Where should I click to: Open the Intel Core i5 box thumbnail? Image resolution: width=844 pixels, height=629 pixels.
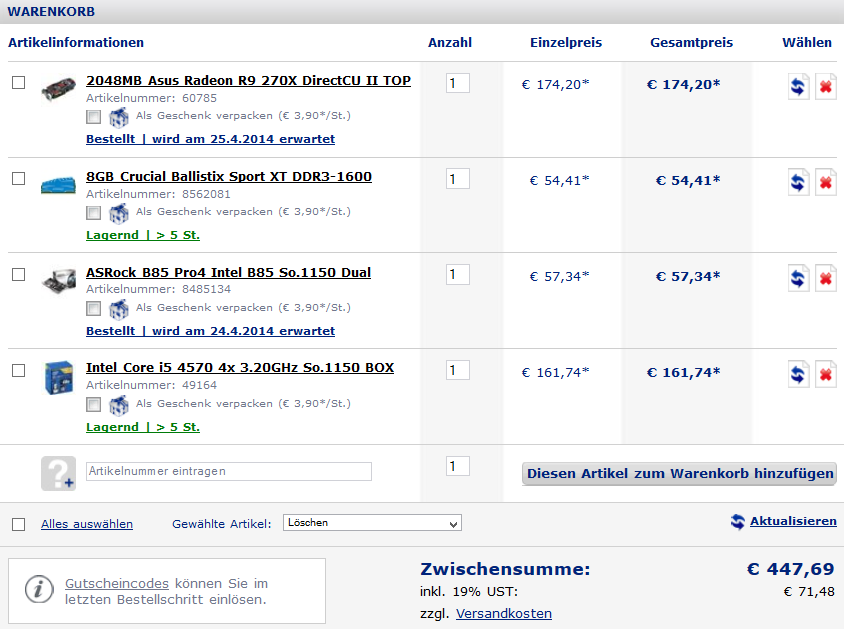[59, 378]
